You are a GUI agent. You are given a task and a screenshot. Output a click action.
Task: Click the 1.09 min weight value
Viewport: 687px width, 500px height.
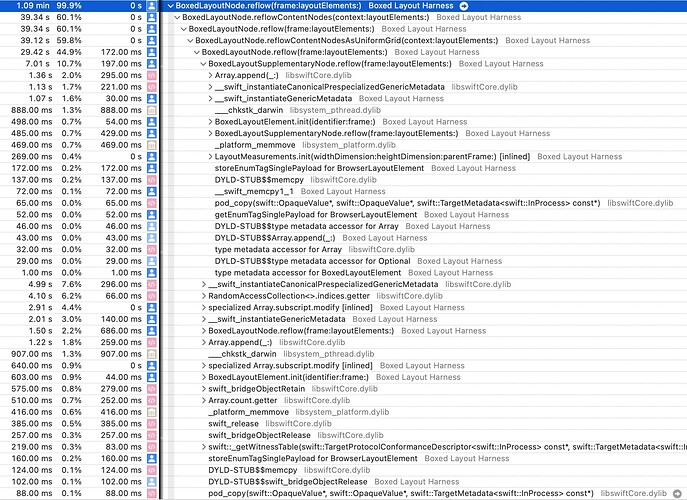(x=33, y=6)
